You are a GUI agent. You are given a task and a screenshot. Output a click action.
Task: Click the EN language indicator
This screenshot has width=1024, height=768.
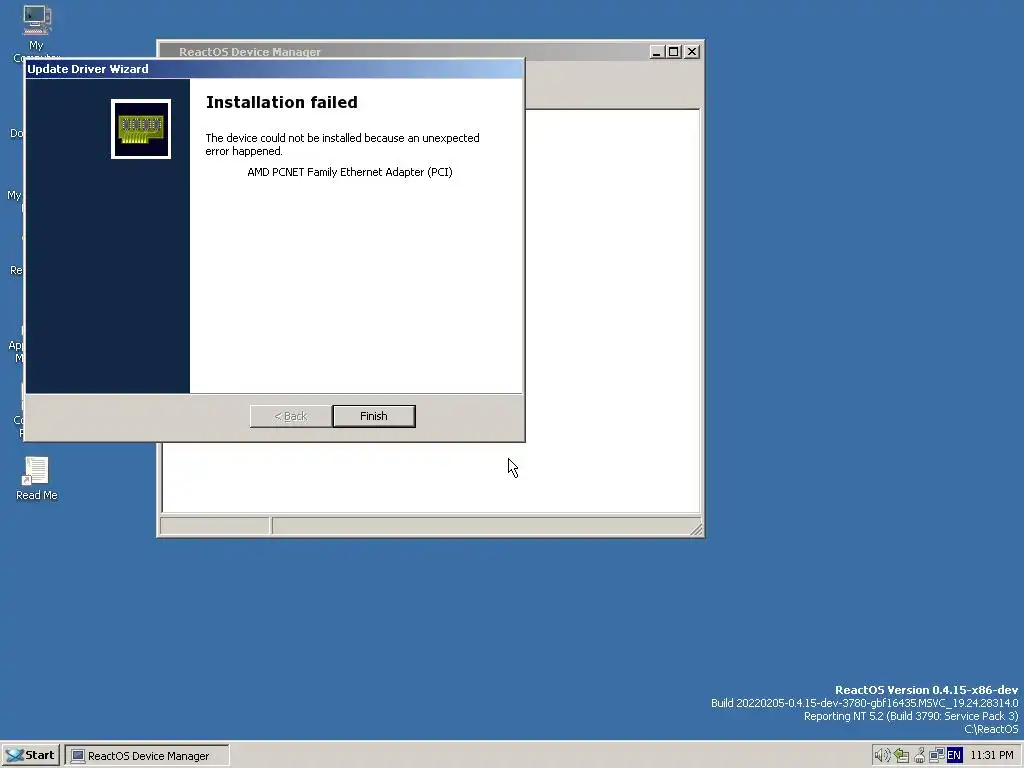click(x=954, y=755)
